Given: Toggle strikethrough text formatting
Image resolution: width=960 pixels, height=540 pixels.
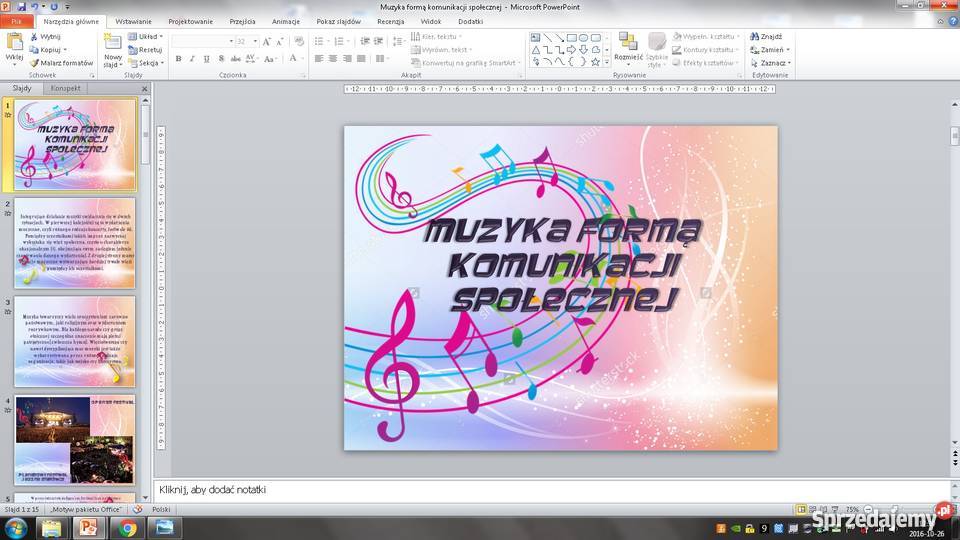Looking at the screenshot, I should click(234, 59).
